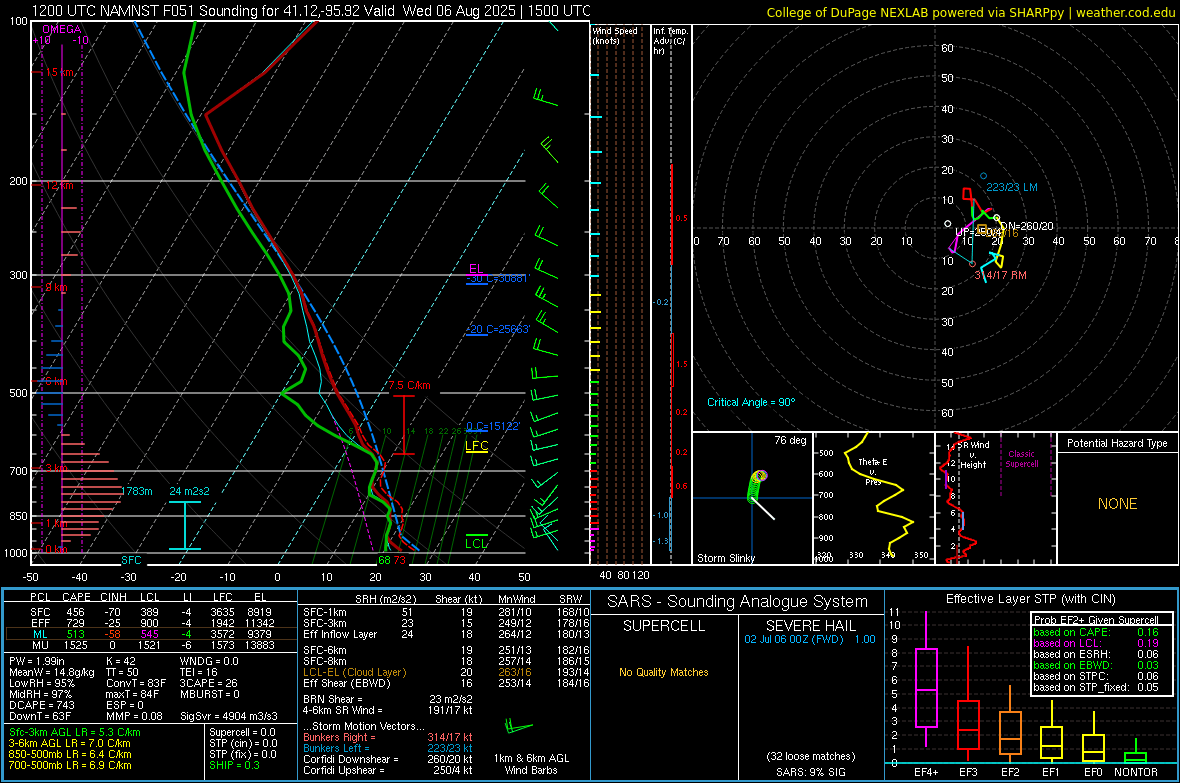Image resolution: width=1180 pixels, height=783 pixels.
Task: Select the 'EF4+' box plot category label
Action: tap(926, 772)
